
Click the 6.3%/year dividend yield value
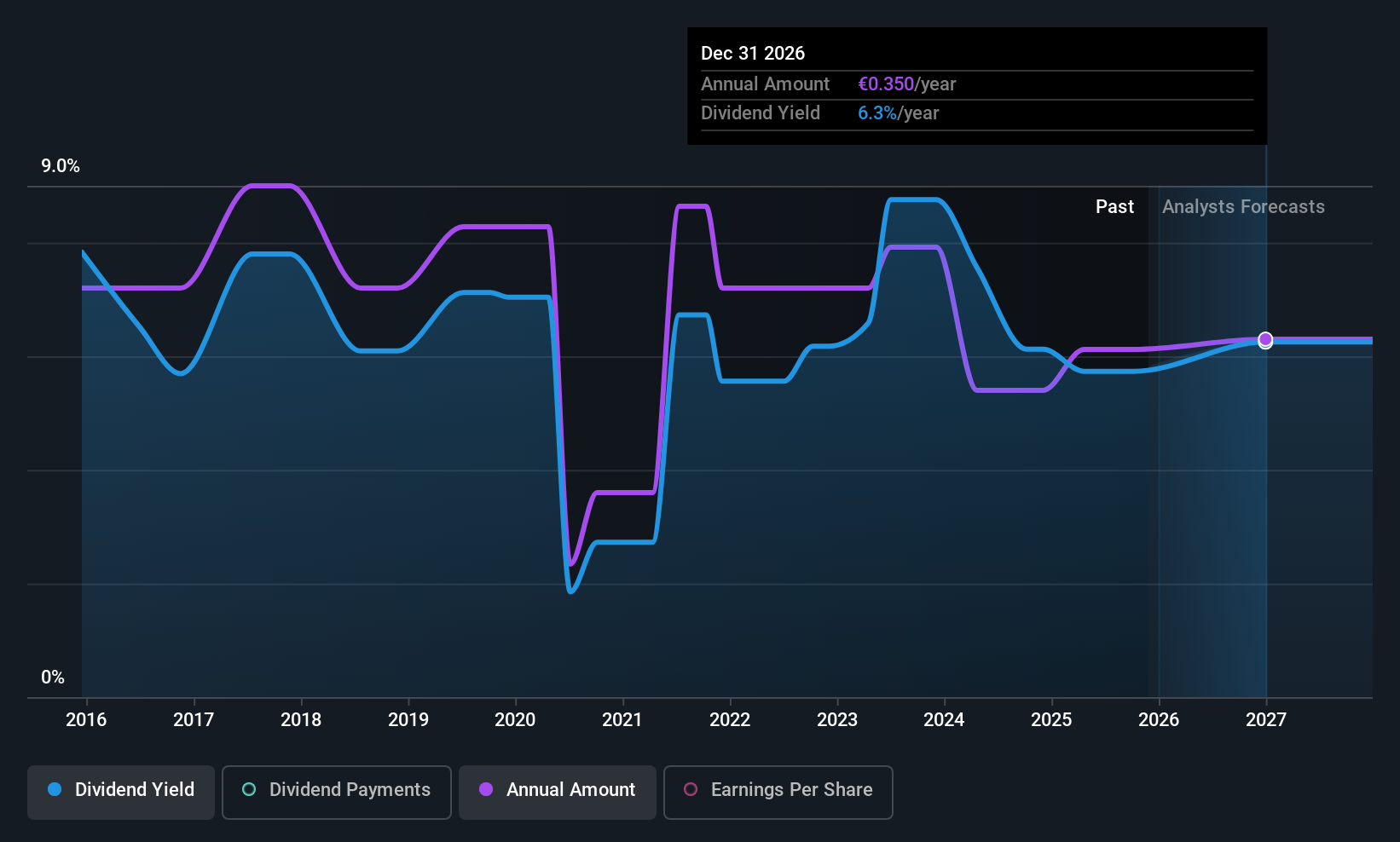click(x=898, y=113)
